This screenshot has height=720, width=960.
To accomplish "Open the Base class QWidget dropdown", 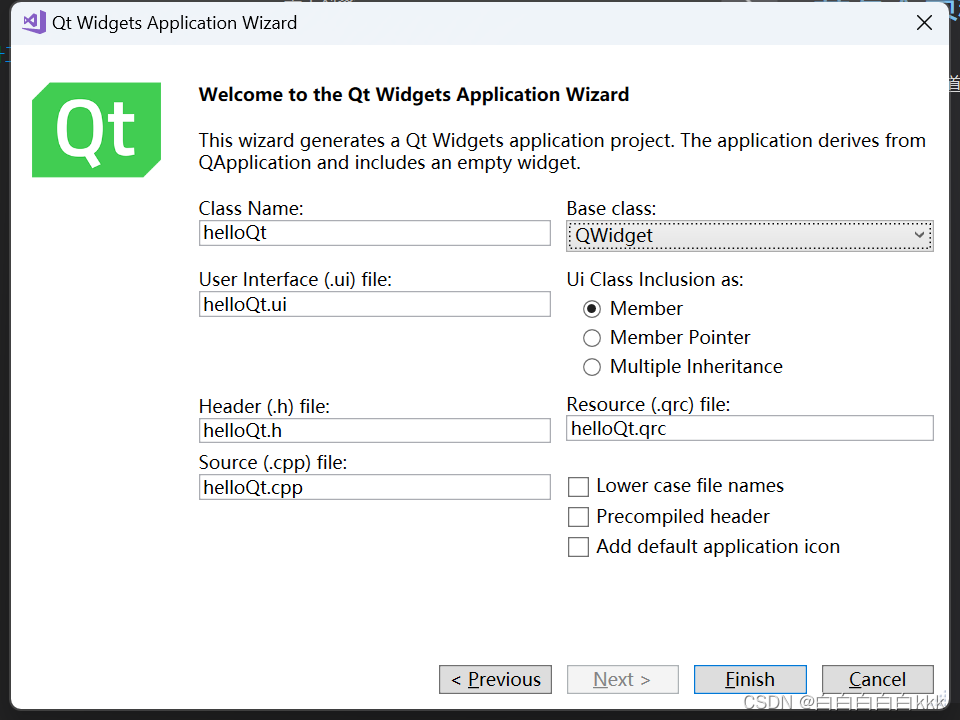I will pos(749,236).
